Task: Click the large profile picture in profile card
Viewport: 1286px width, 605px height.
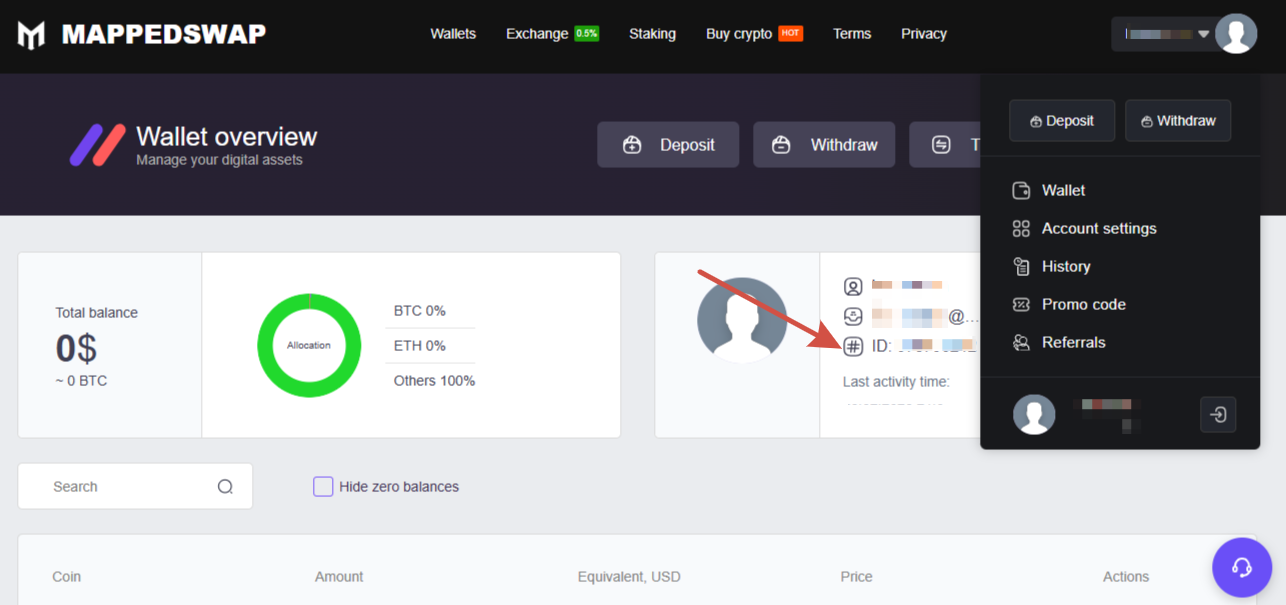Action: tap(741, 320)
